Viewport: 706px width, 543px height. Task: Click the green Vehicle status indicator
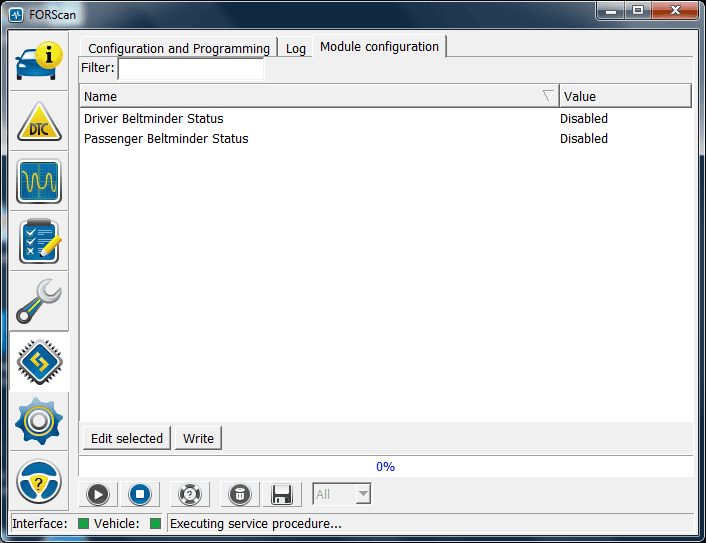point(155,524)
